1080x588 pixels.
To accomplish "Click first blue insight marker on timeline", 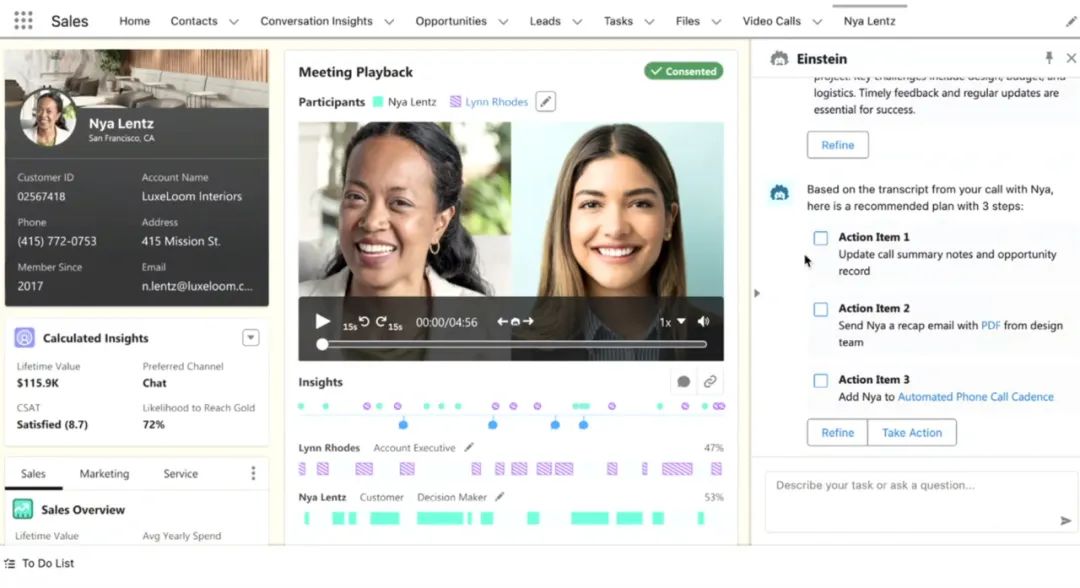I will click(403, 425).
